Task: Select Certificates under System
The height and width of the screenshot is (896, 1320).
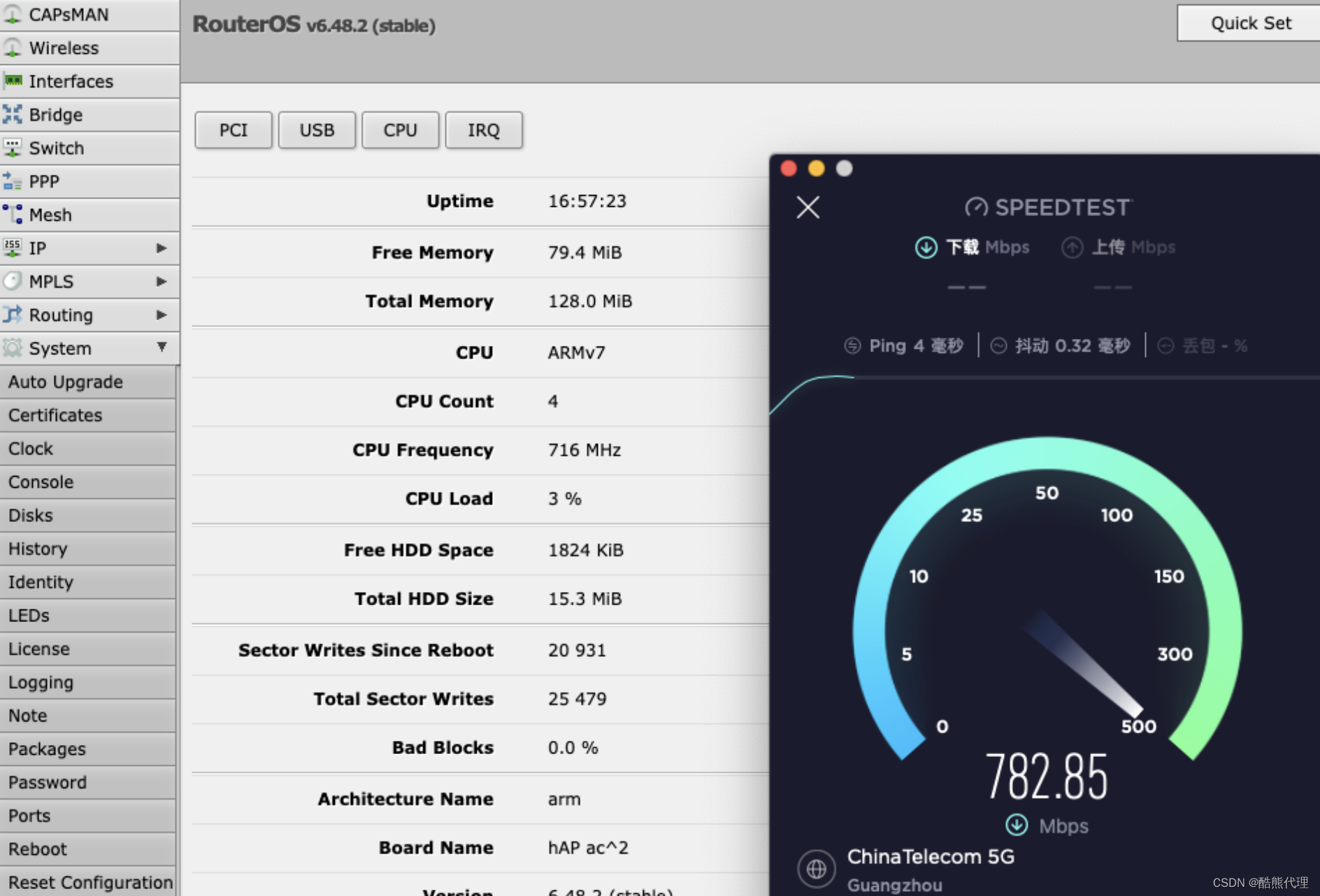Action: coord(87,415)
